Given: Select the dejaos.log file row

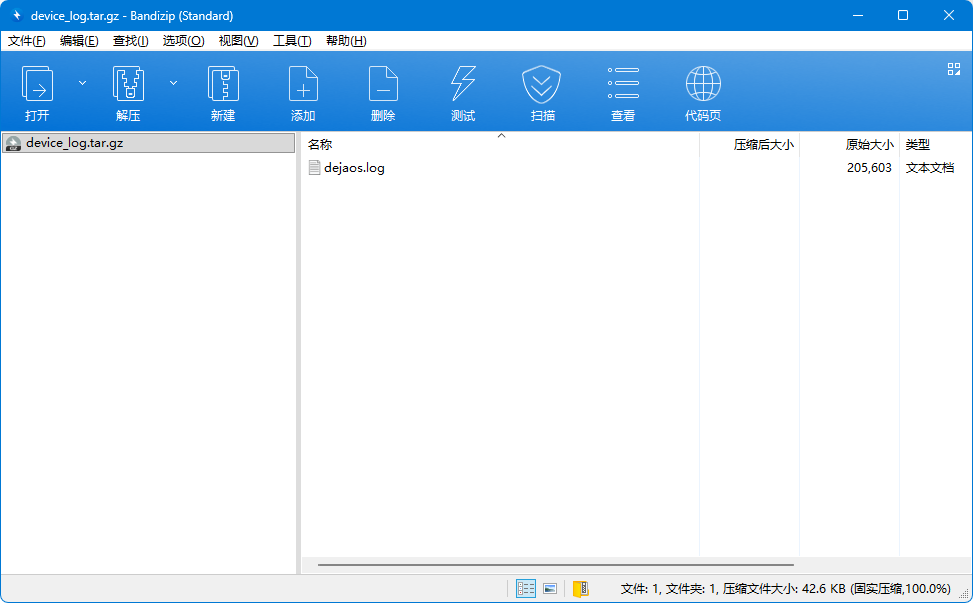Looking at the screenshot, I should [636, 168].
